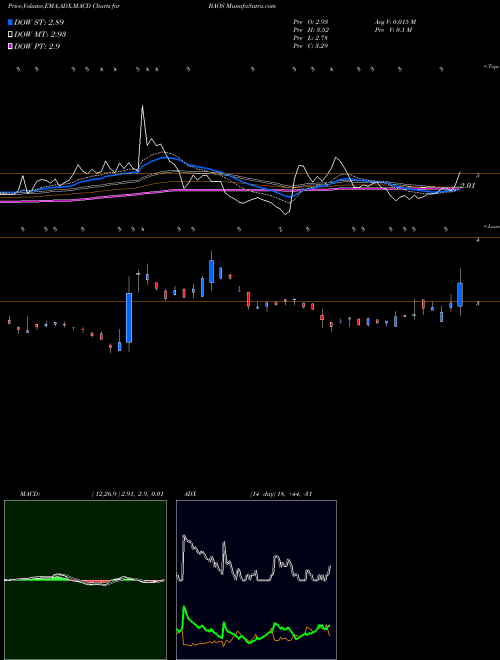Click the 'Avg V: 0.015 M' volume text
500x660 pixels.
(x=395, y=22)
